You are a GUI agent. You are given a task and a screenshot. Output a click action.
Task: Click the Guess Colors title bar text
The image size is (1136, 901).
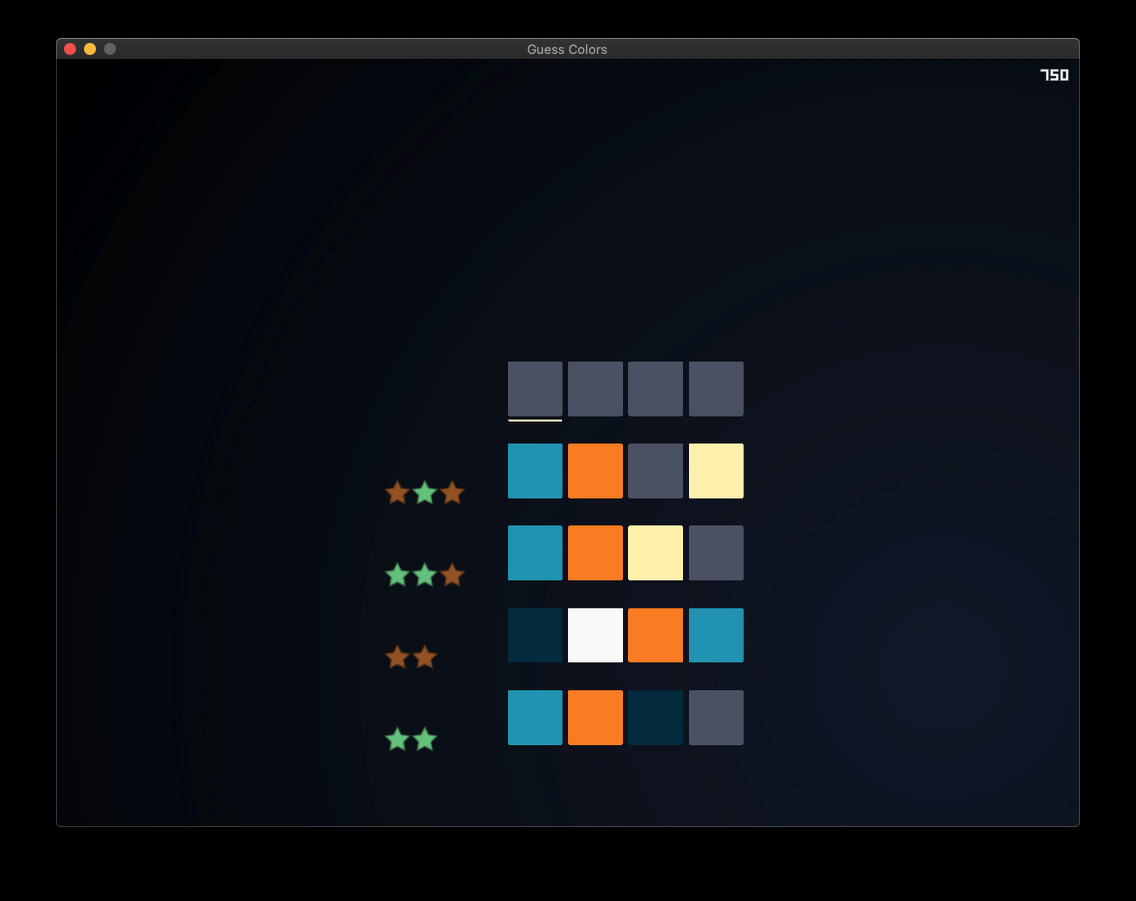coord(568,49)
